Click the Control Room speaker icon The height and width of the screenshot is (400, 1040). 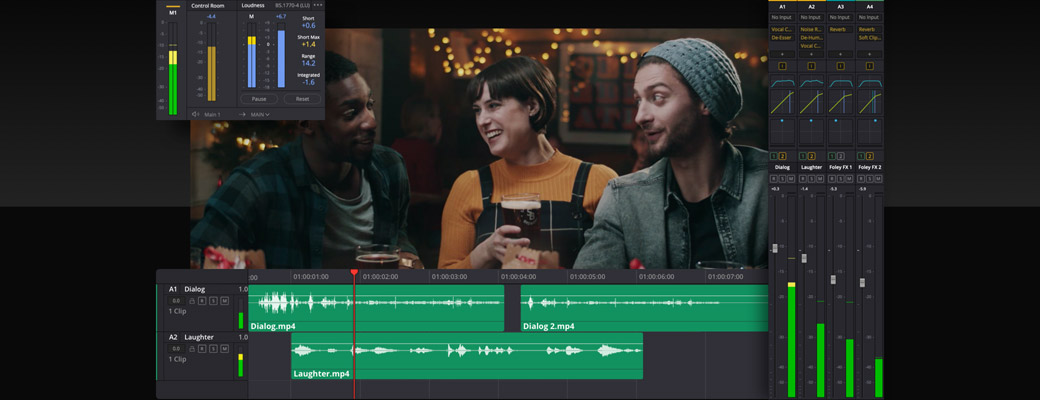coord(196,115)
